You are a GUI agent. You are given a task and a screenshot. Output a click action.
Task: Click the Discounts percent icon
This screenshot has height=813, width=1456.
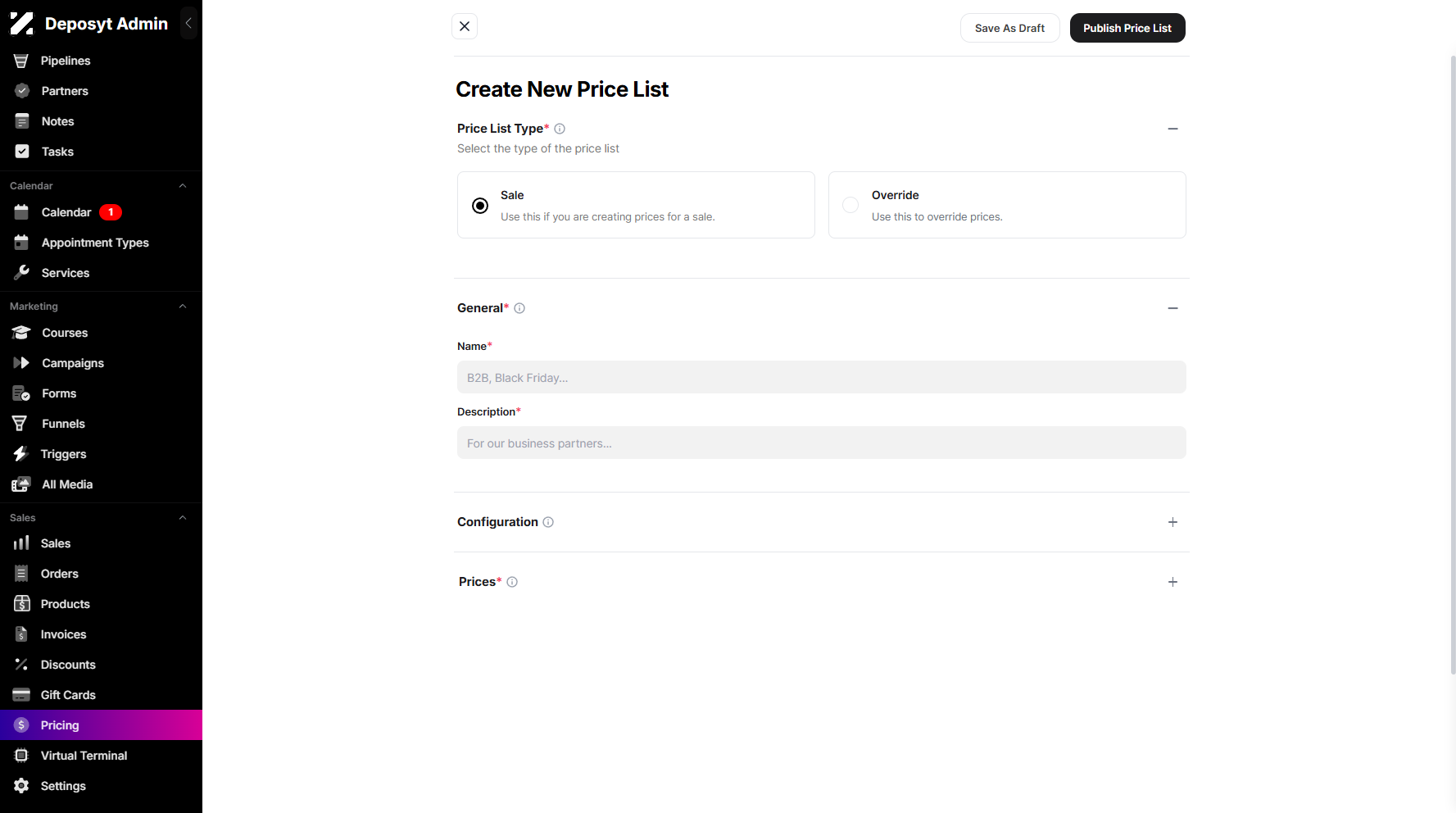21,665
